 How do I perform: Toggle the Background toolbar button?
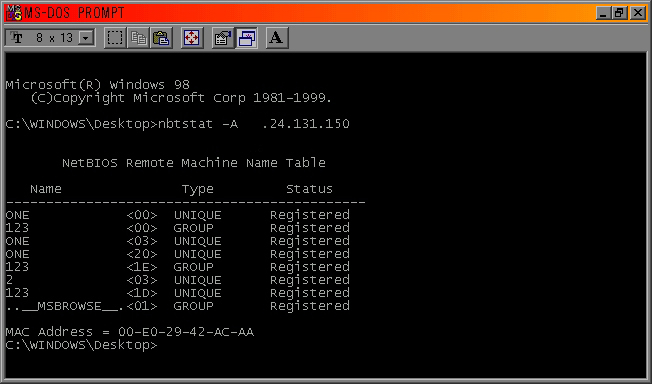point(247,38)
